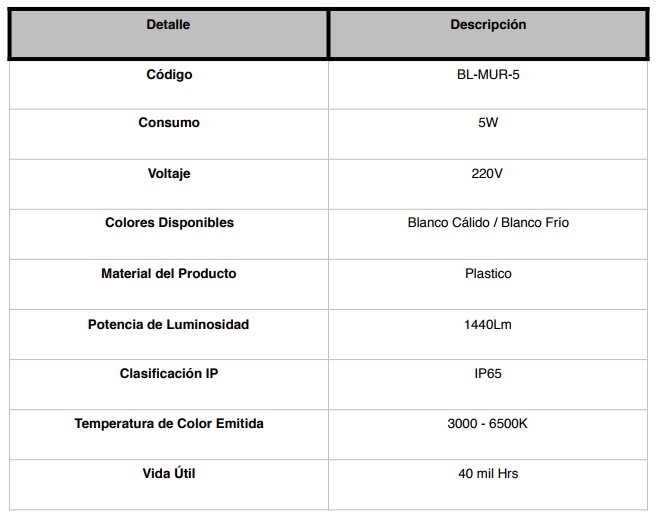Select the Plastico material value
This screenshot has height=528, width=662.
(x=488, y=274)
